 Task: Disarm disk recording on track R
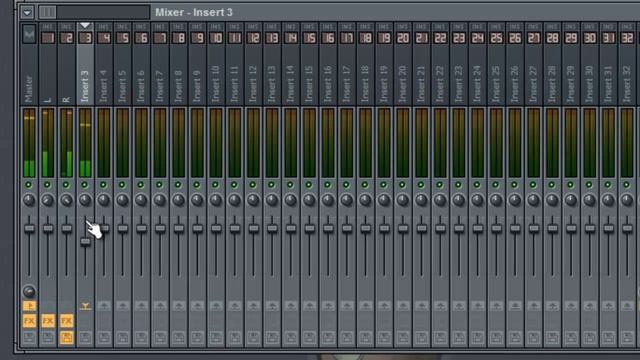(67, 337)
